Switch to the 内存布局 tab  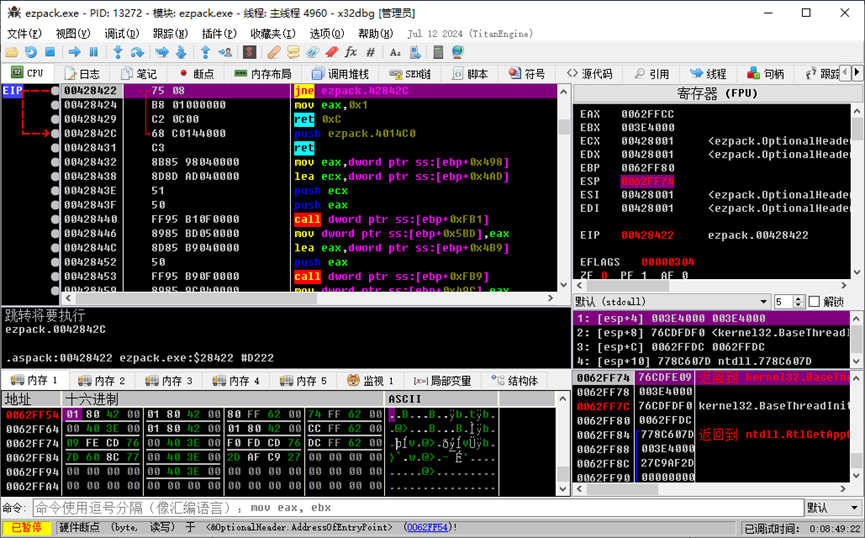[263, 73]
